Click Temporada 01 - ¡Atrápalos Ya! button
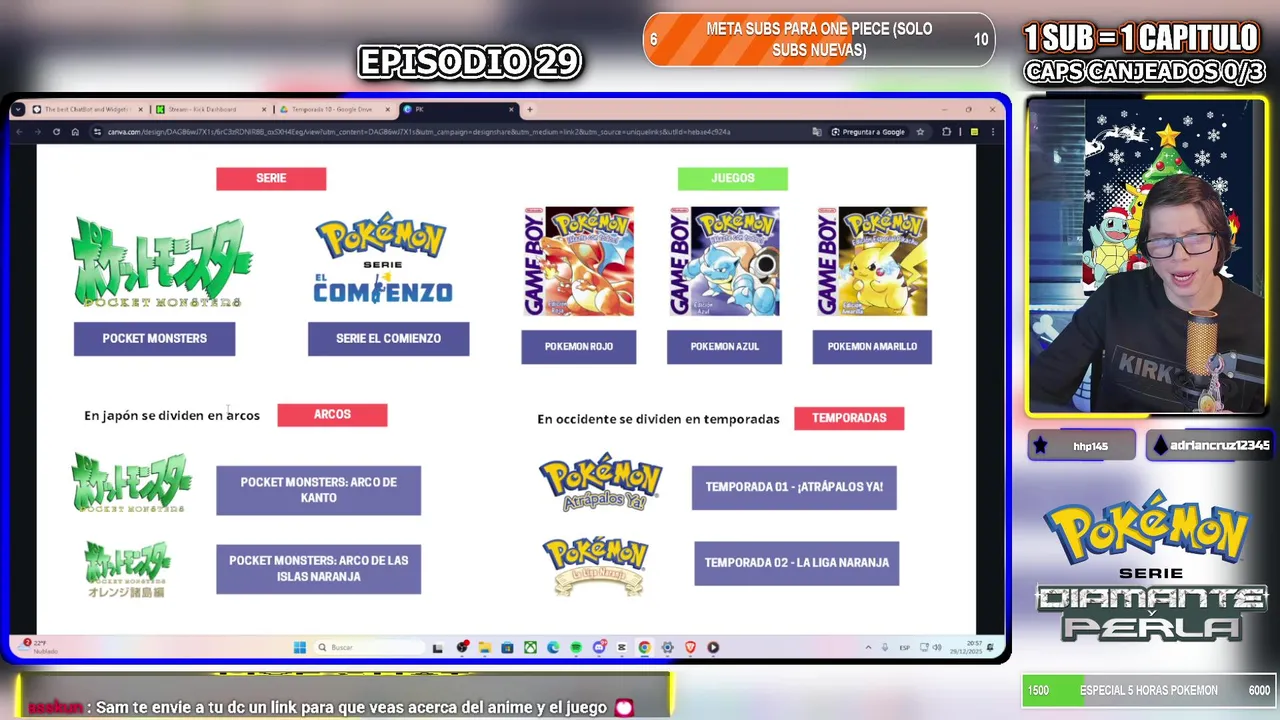This screenshot has height=720, width=1280. point(794,487)
